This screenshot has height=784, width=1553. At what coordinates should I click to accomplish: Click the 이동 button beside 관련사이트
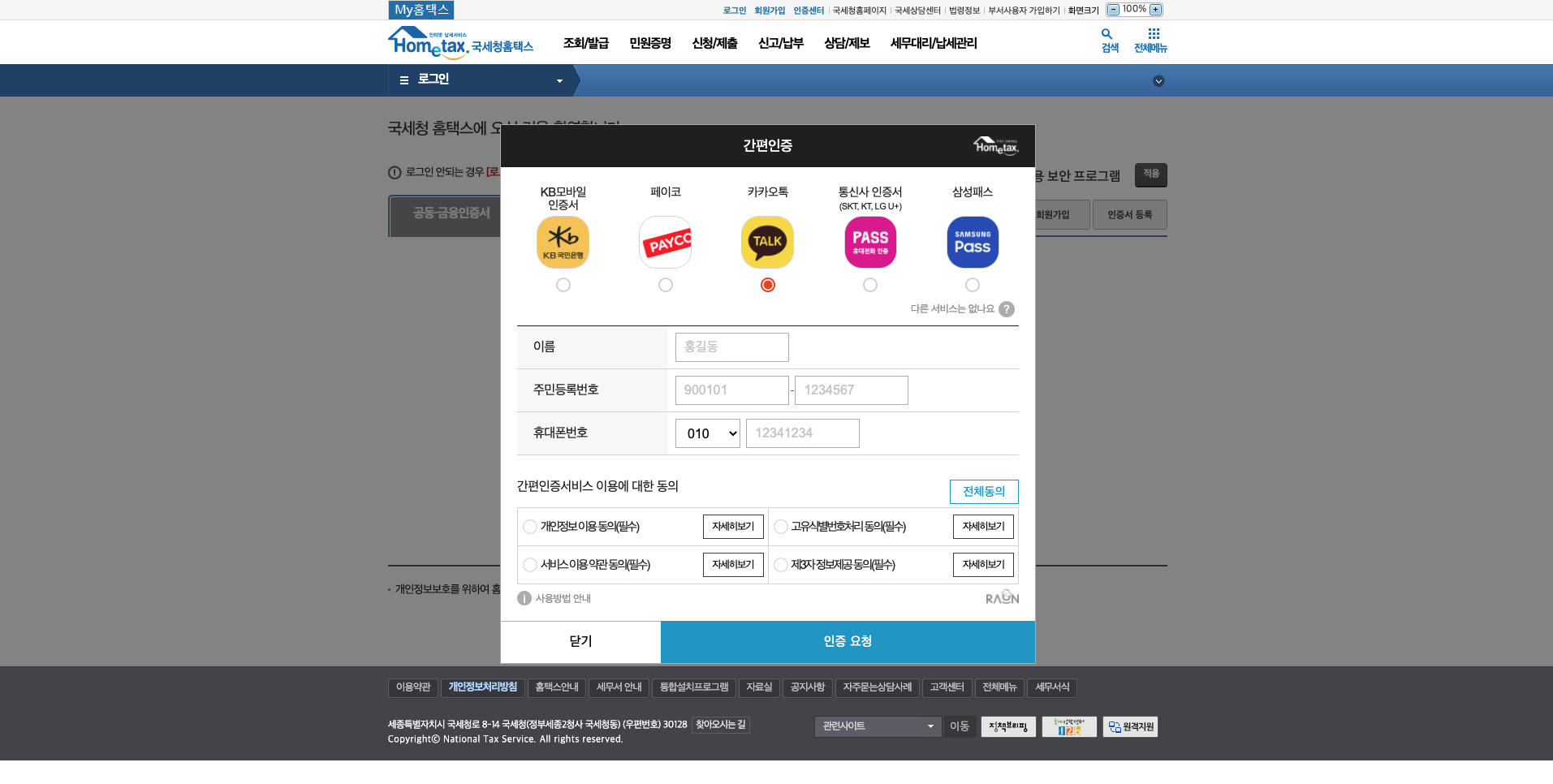(x=960, y=726)
